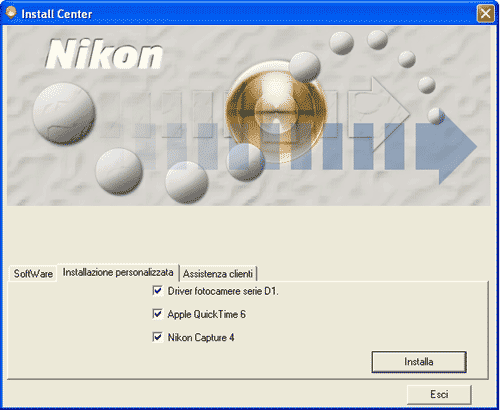Open the Assistenza clienti tab
Viewport: 500px width, 410px height.
pyautogui.click(x=218, y=274)
